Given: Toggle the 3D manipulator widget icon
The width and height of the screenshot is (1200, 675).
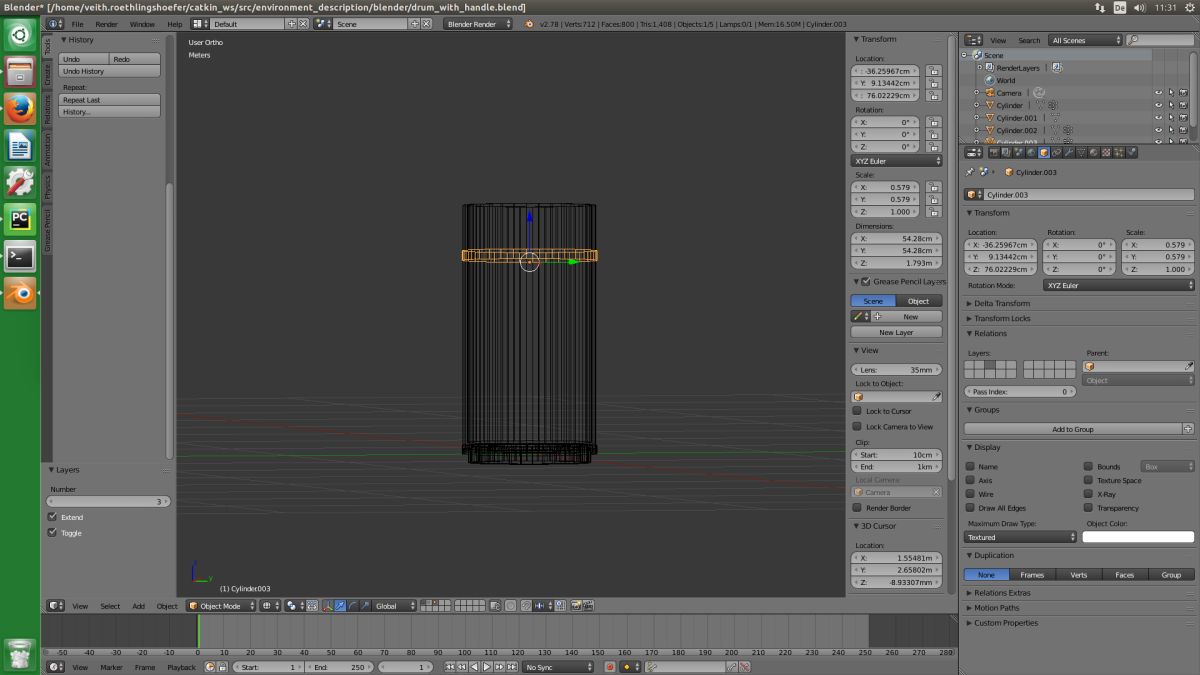Looking at the screenshot, I should coord(327,606).
